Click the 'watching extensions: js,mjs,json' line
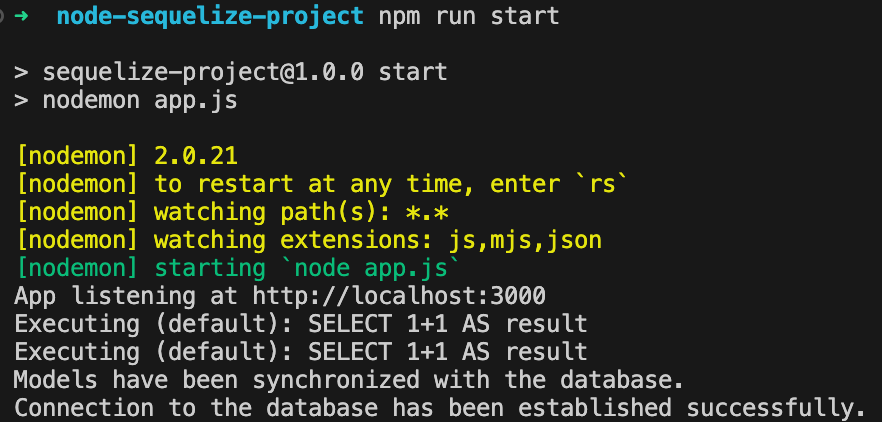 tap(310, 240)
